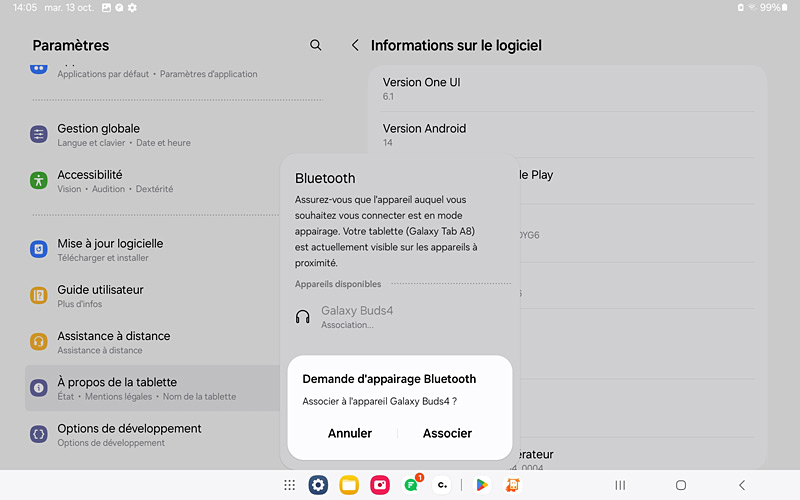This screenshot has width=800, height=500.
Task: Click the Gestion globale sliders icon
Action: point(39,135)
